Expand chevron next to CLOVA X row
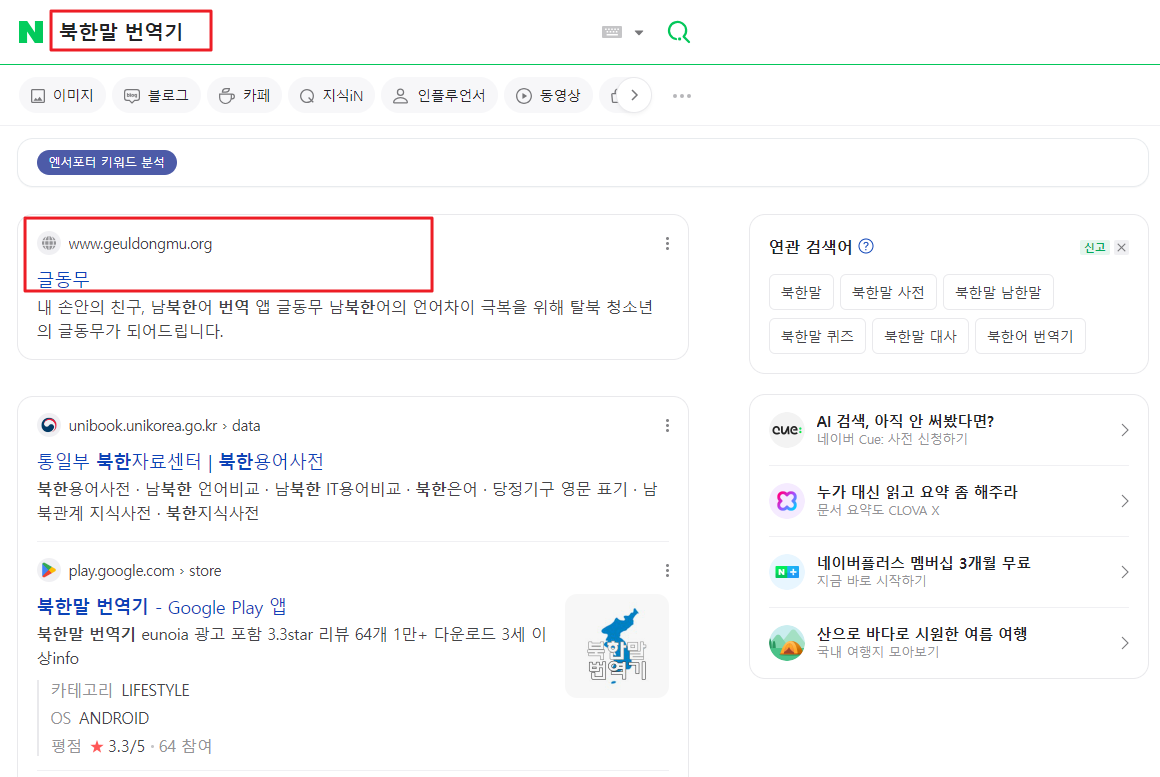Screen dimensions: 1160x777 coord(1124,501)
